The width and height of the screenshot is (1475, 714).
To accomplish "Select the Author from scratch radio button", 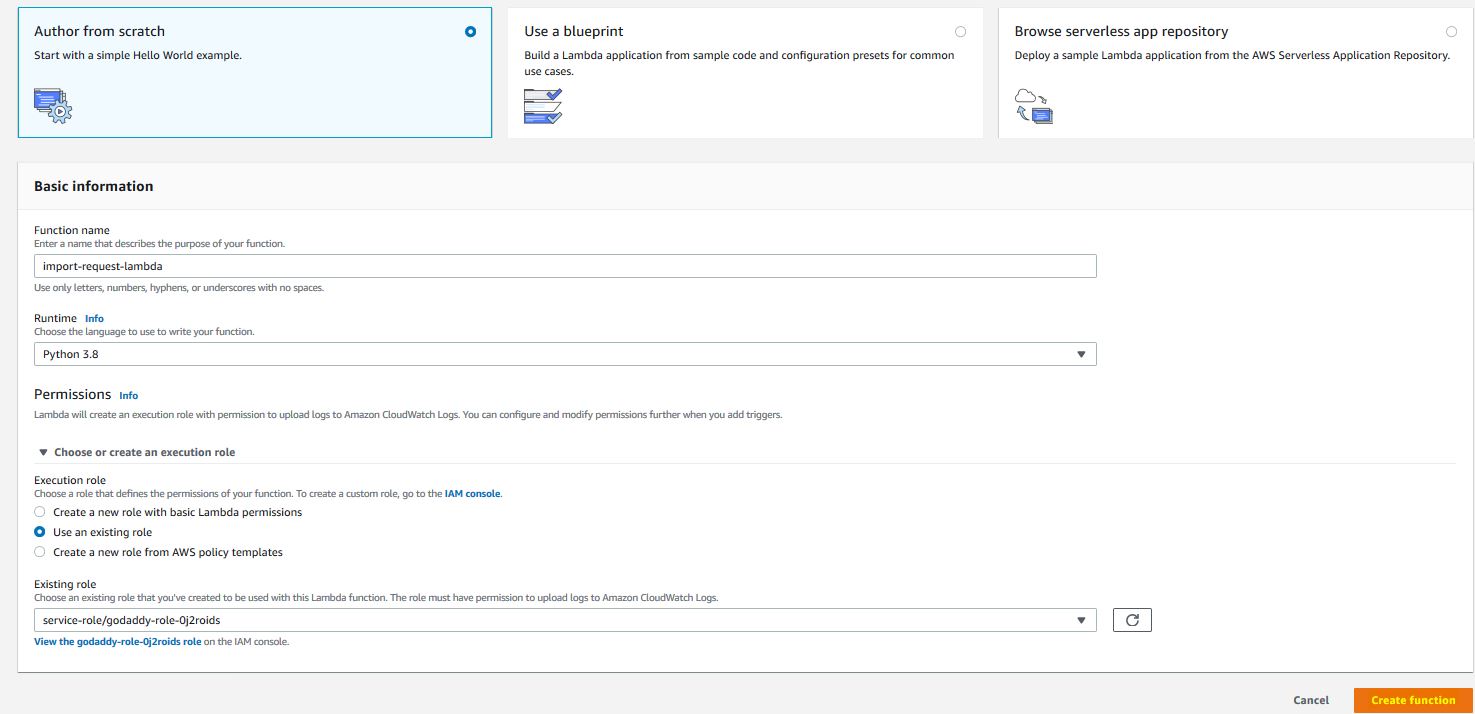I will coord(471,32).
